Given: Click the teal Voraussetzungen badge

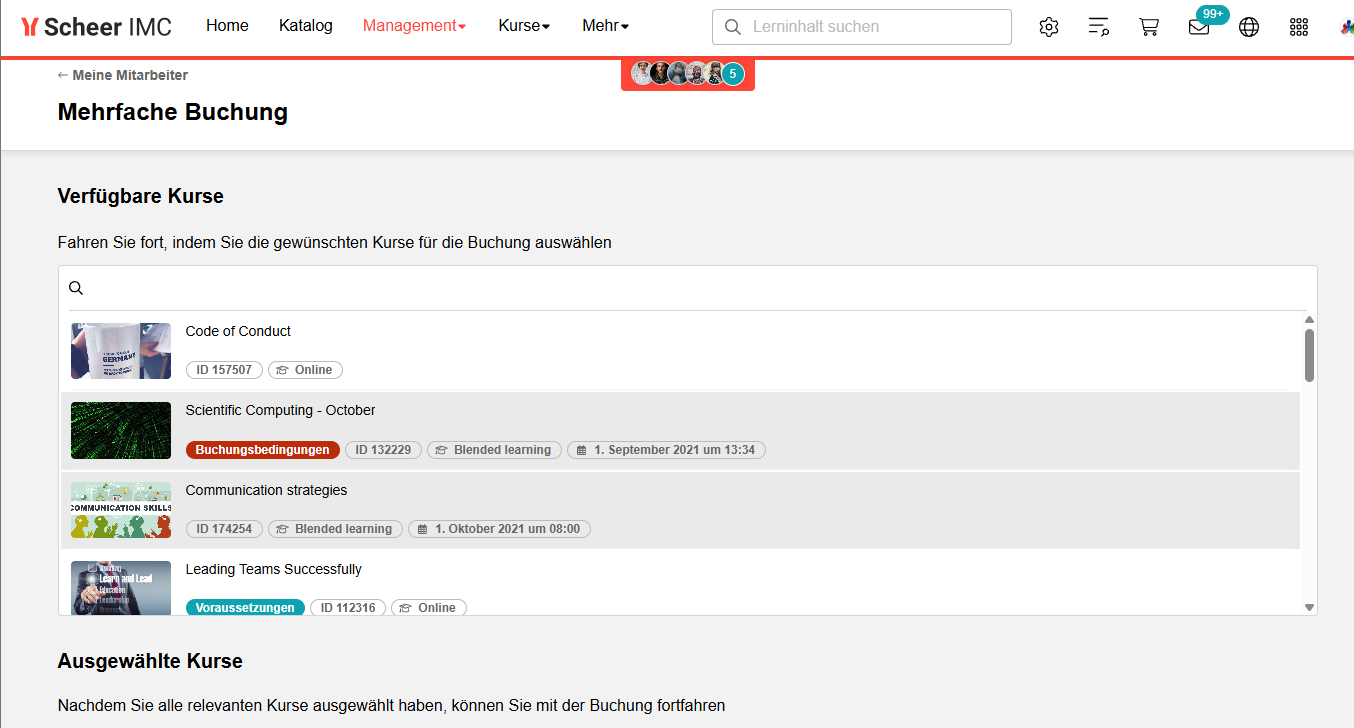Looking at the screenshot, I should click(245, 608).
